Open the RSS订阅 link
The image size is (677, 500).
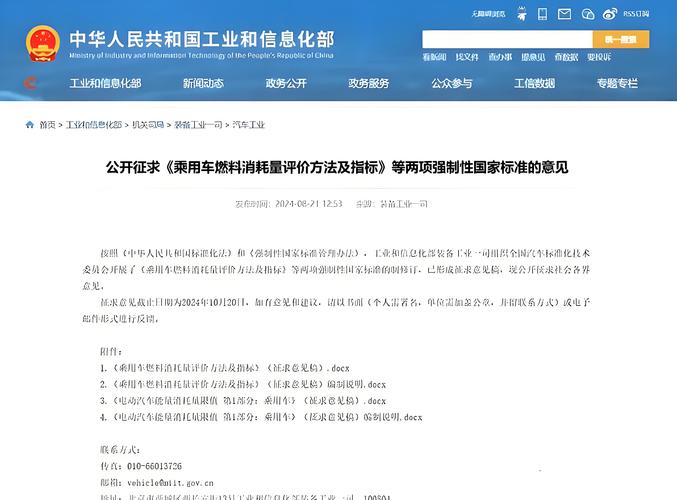[x=636, y=14]
